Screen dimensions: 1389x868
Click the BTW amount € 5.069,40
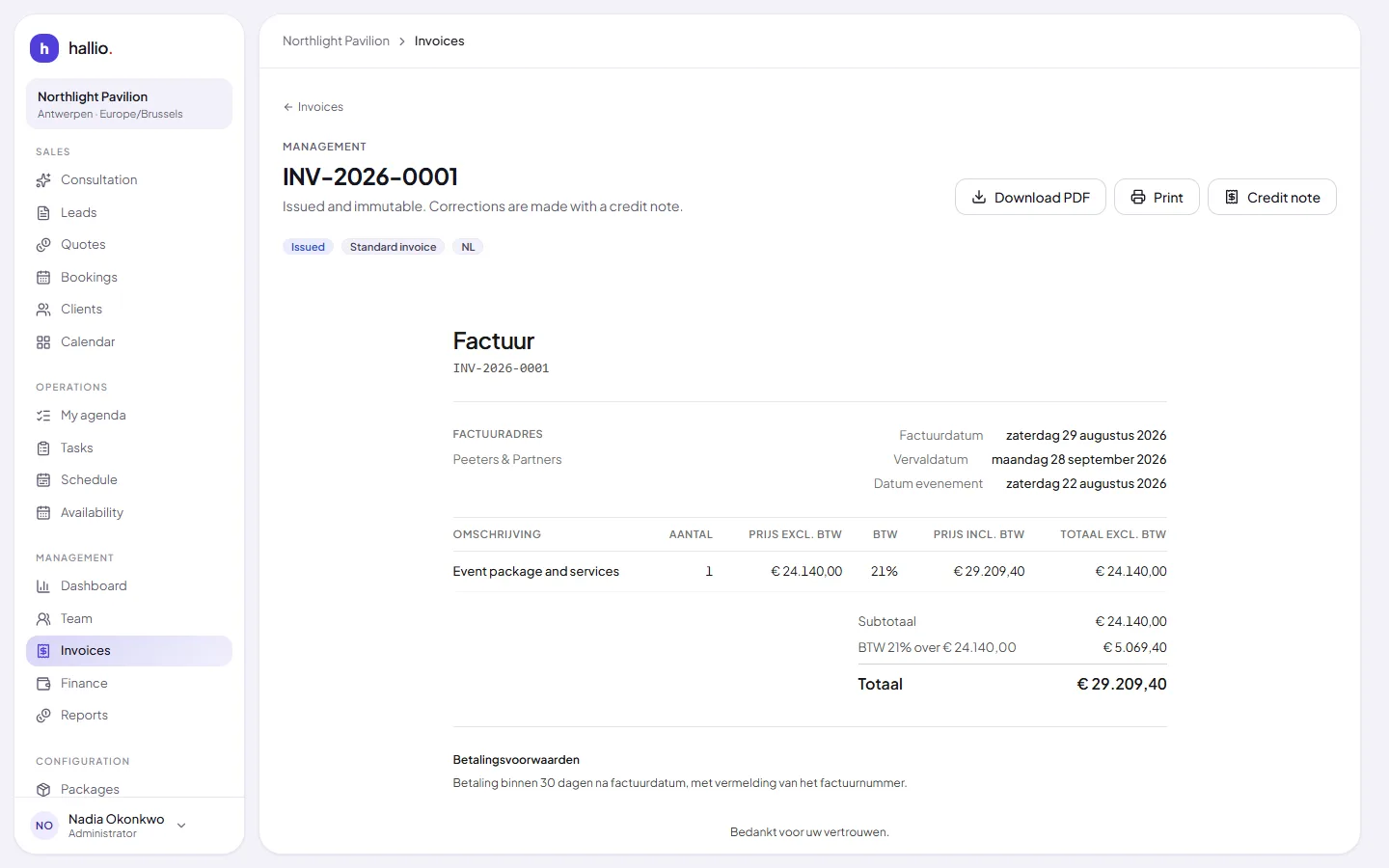(1135, 648)
